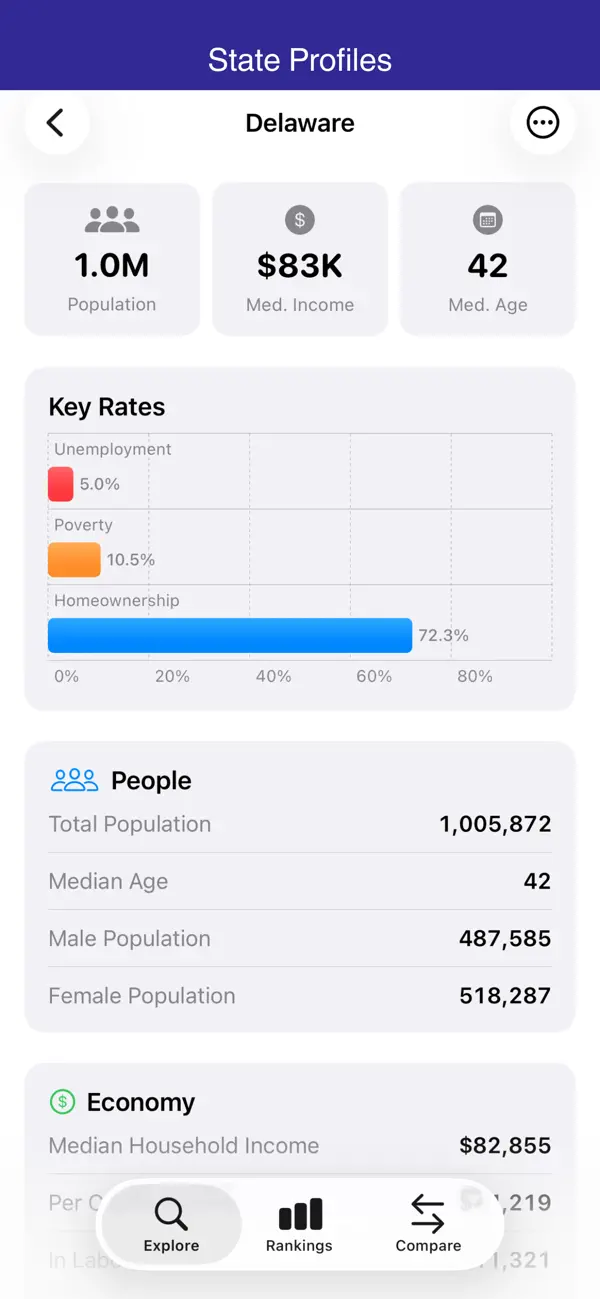Click the blue people icon beside People heading

[74, 780]
